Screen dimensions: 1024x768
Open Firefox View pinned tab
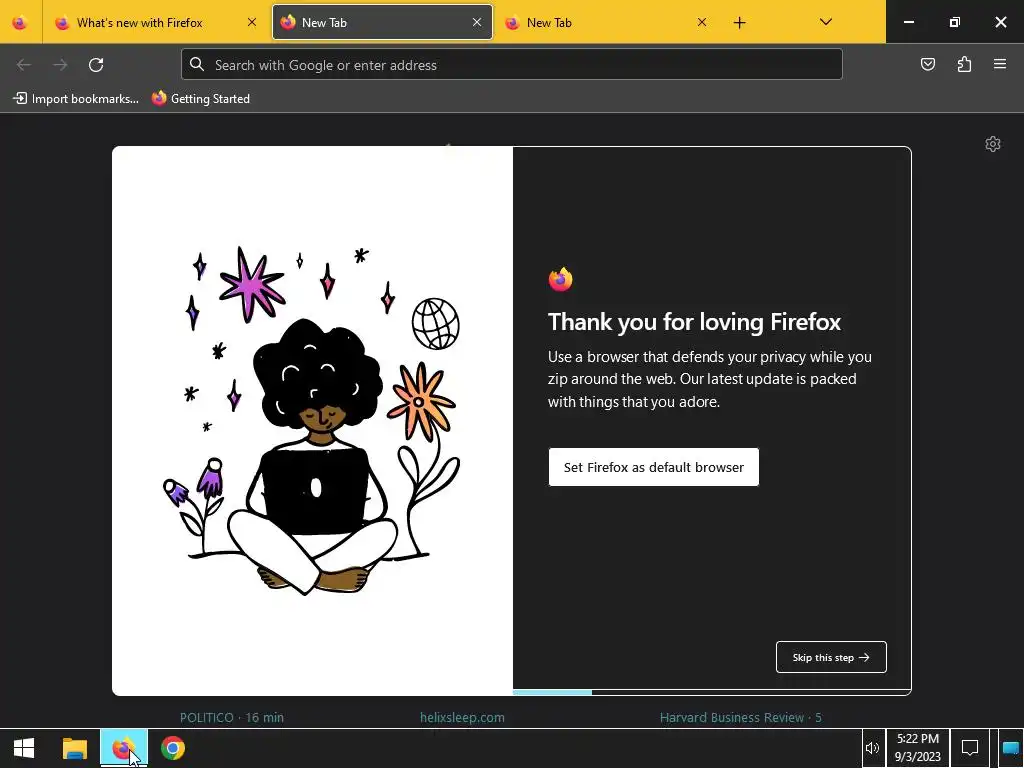pos(20,22)
